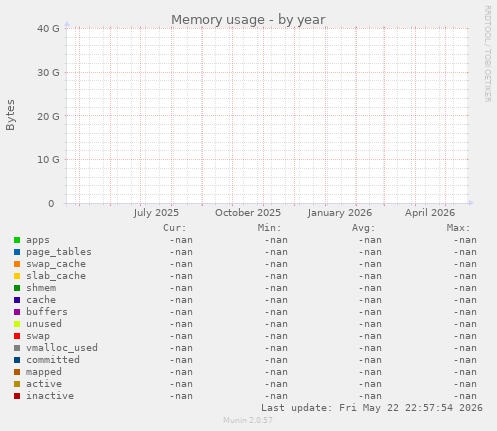
Task: Click the page_tables Avg value '-nan'
Action: click(x=370, y=252)
